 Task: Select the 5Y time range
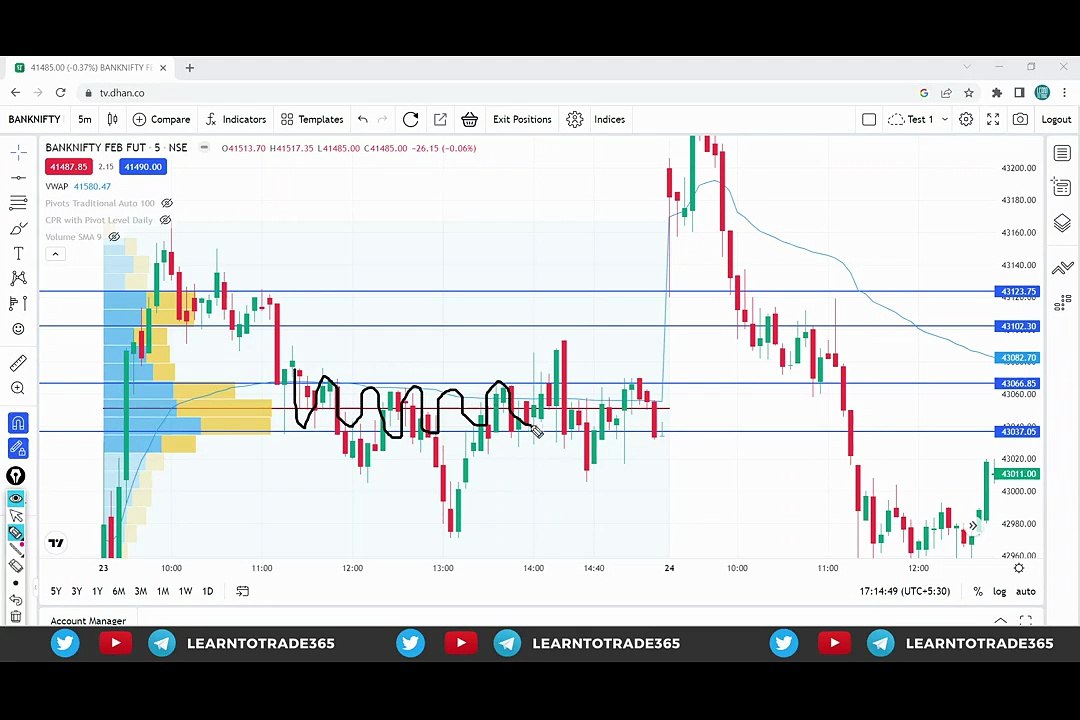pyautogui.click(x=56, y=591)
